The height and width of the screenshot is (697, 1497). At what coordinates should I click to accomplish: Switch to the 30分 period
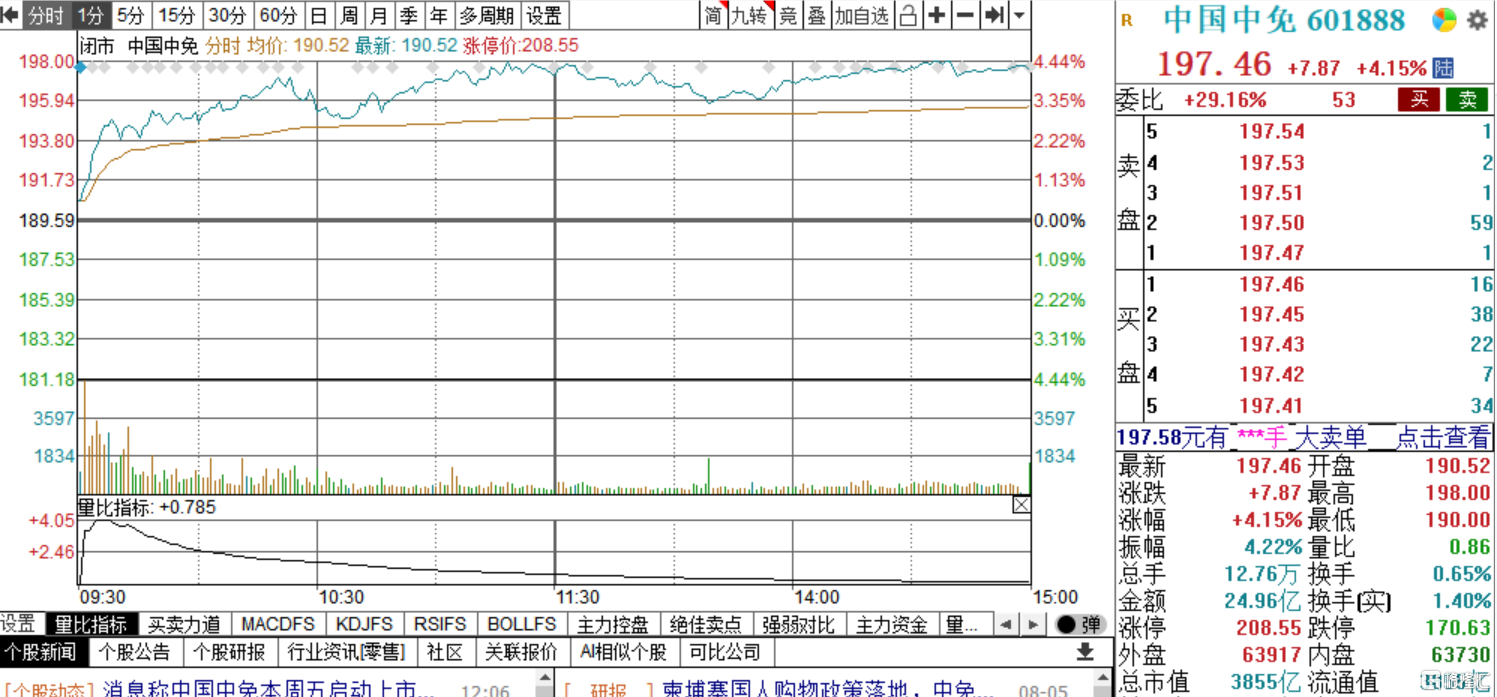pos(227,15)
